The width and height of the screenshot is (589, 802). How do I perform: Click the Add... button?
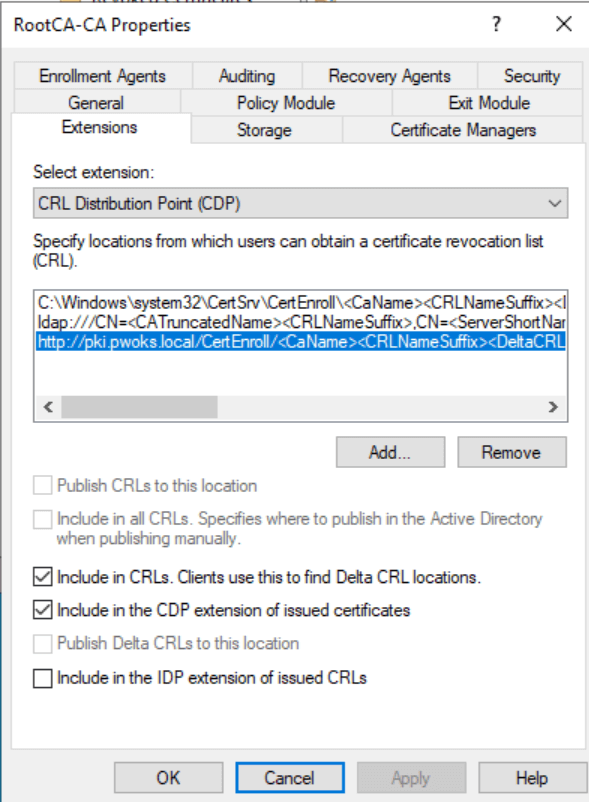tap(390, 452)
